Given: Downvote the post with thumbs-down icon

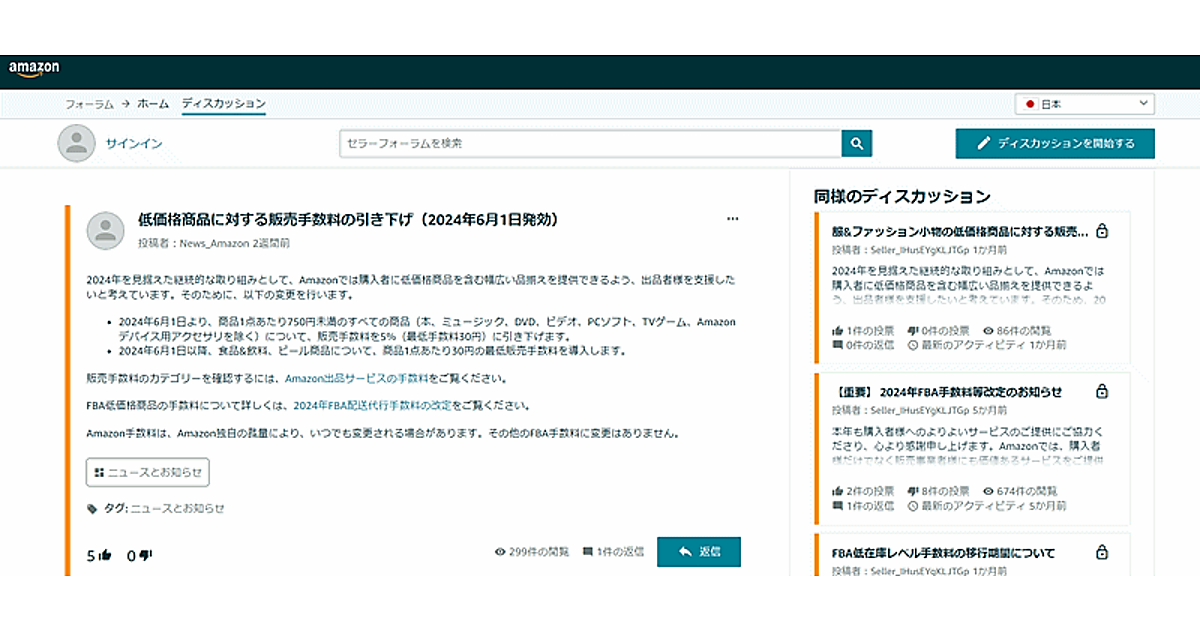Looking at the screenshot, I should click(145, 555).
